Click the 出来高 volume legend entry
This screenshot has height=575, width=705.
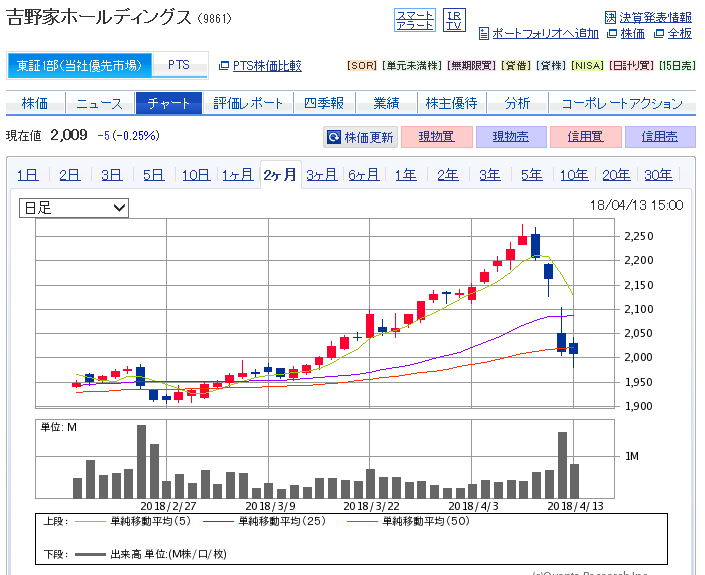168,554
